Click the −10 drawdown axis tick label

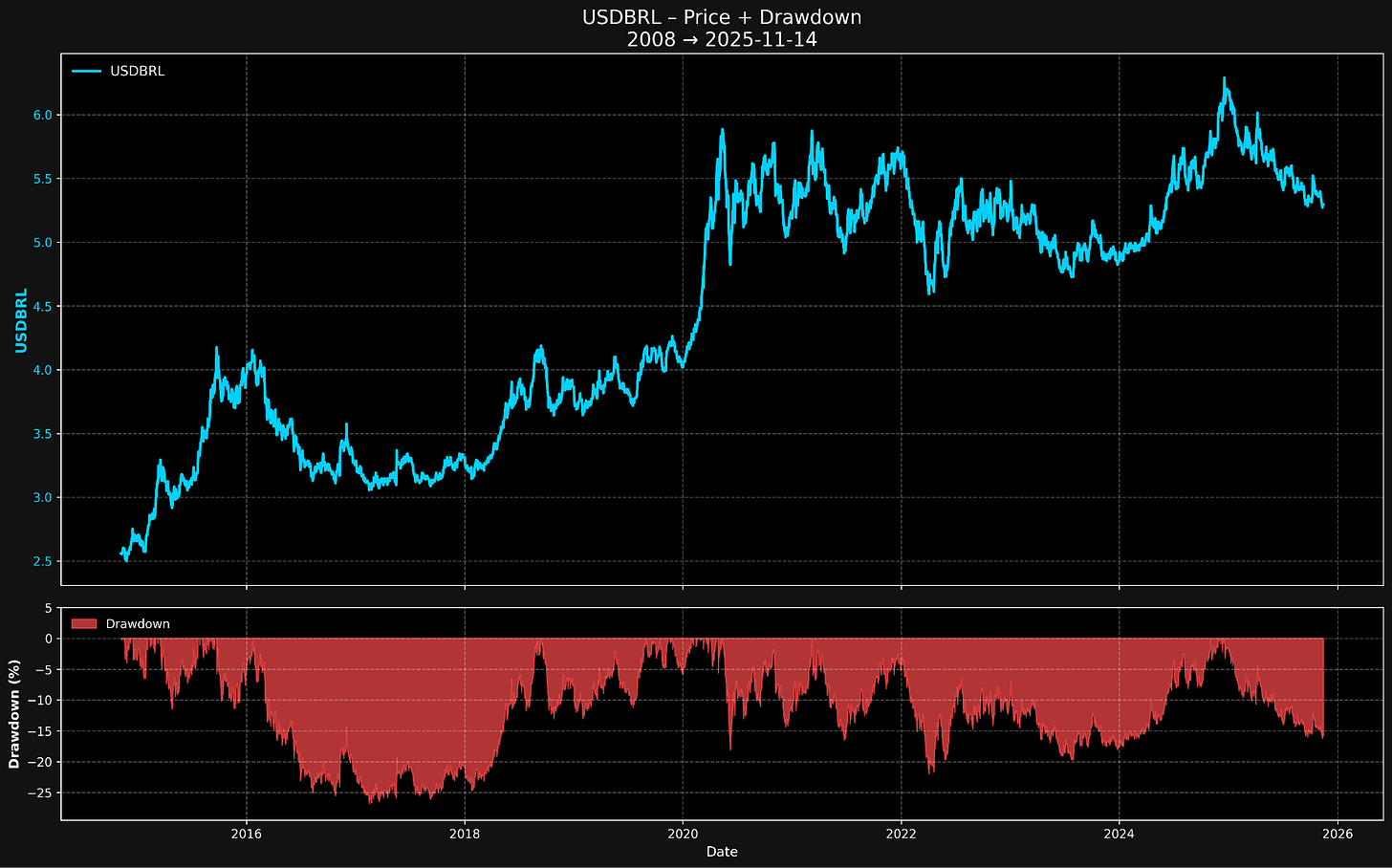[x=42, y=701]
